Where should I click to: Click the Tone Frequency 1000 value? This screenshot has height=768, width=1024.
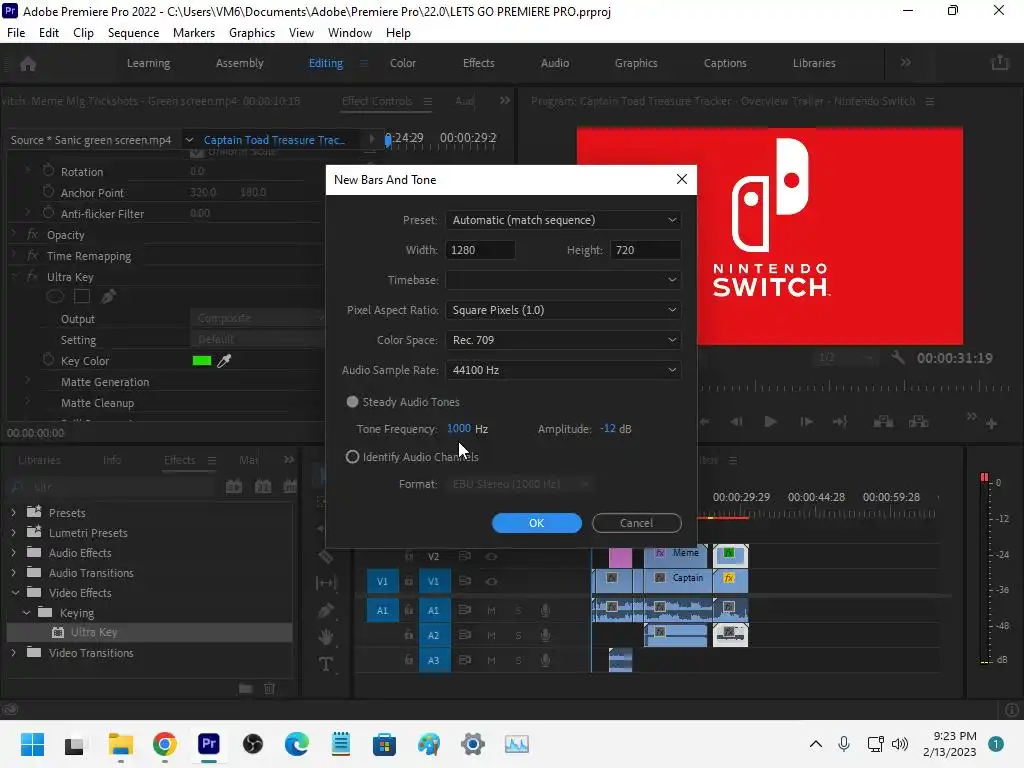pos(458,428)
